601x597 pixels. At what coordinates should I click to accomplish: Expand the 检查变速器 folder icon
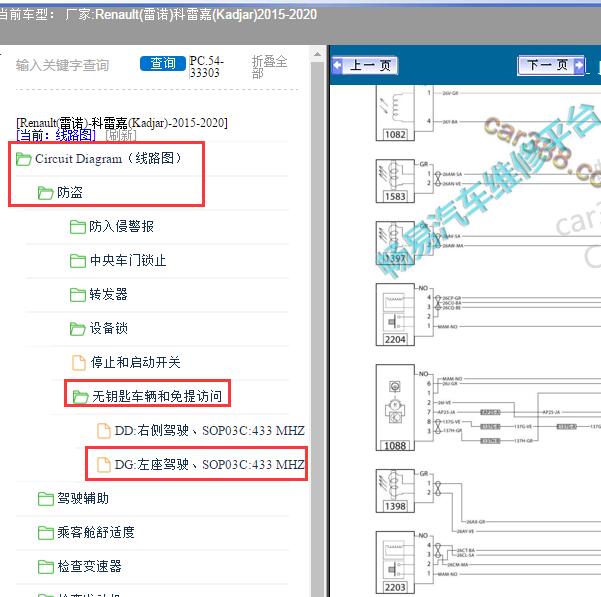tap(46, 566)
